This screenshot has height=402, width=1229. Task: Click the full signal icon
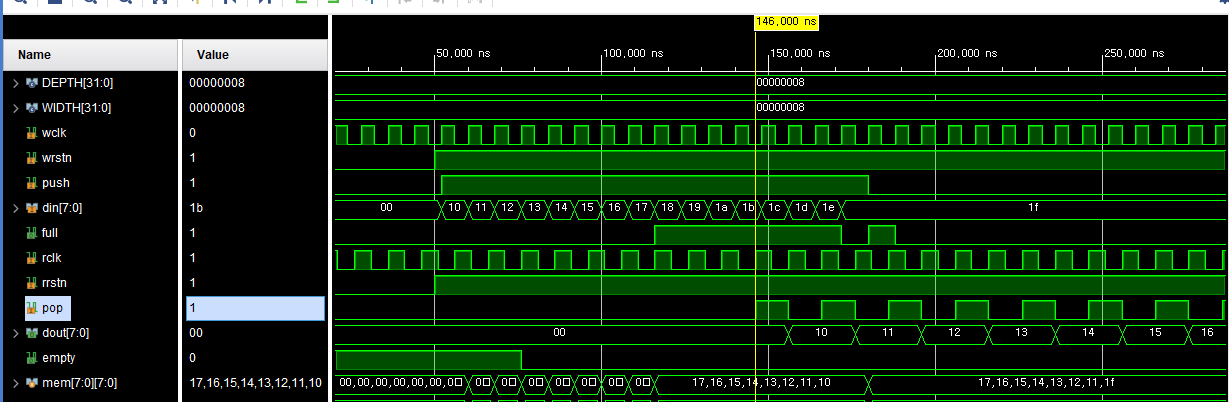32,233
